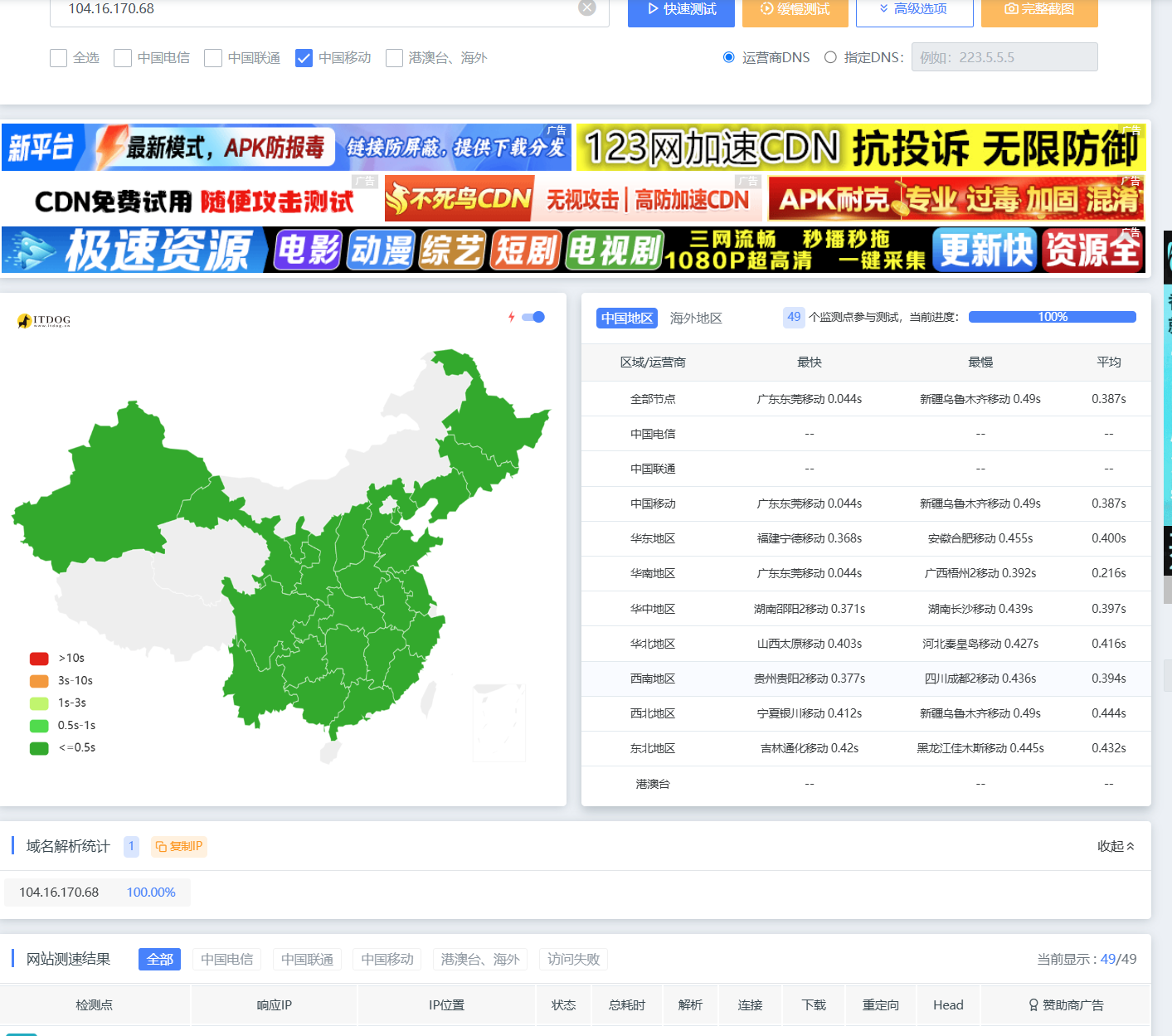Collapse the panel using 收起

pyautogui.click(x=1116, y=846)
